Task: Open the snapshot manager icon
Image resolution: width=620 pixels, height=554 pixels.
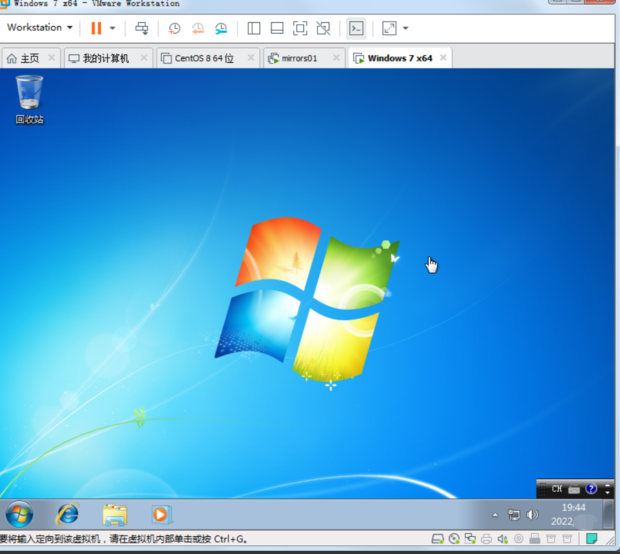Action: pos(221,28)
